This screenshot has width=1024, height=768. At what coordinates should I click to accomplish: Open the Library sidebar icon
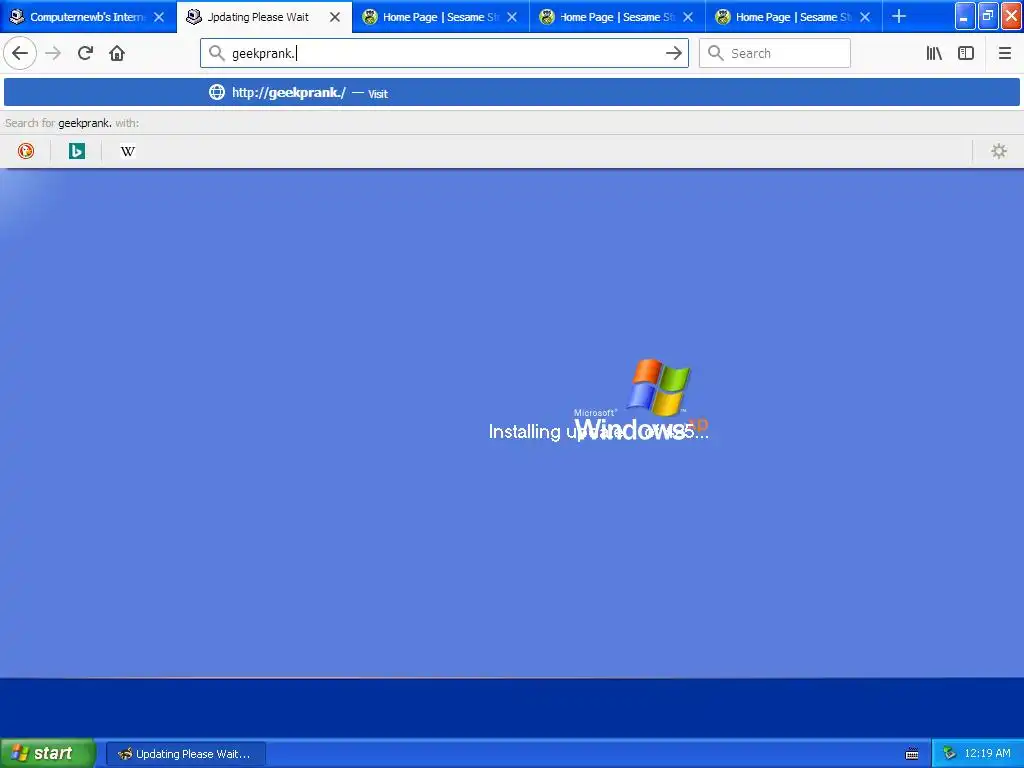click(x=934, y=53)
